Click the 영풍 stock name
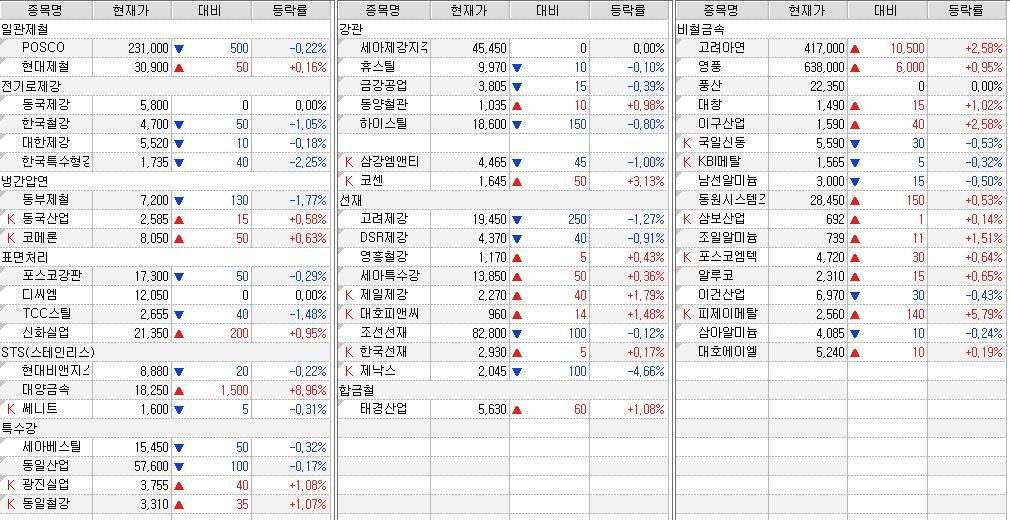The image size is (1010, 520). (x=710, y=67)
